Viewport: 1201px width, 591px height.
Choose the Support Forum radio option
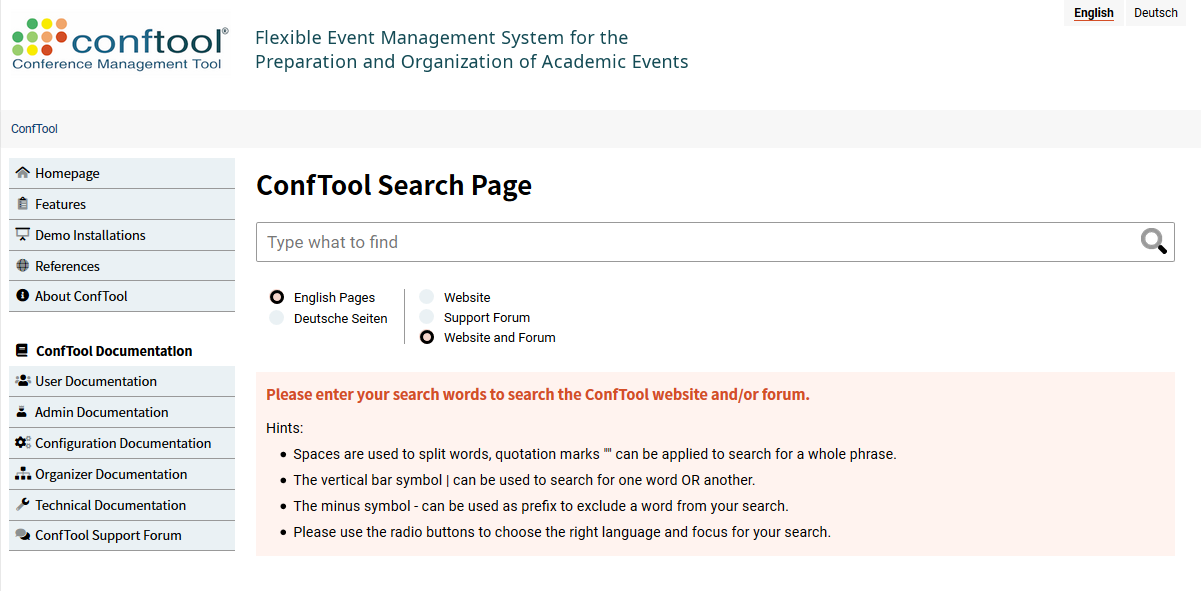pos(427,317)
